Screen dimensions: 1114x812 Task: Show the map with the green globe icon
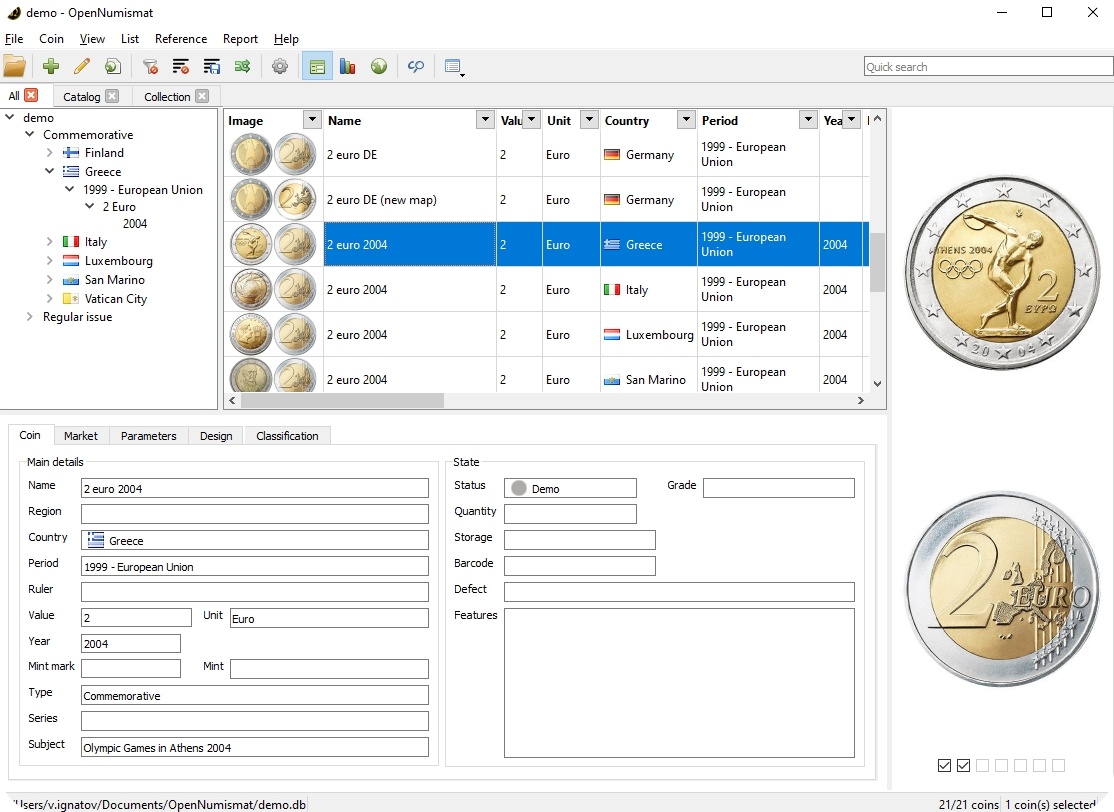pyautogui.click(x=379, y=67)
